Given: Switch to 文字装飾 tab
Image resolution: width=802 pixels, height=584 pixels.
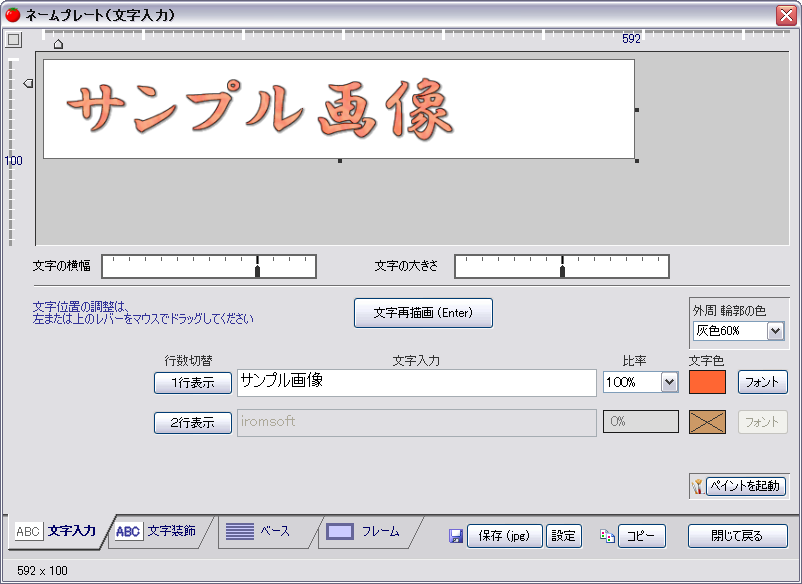Looking at the screenshot, I should coord(158,531).
